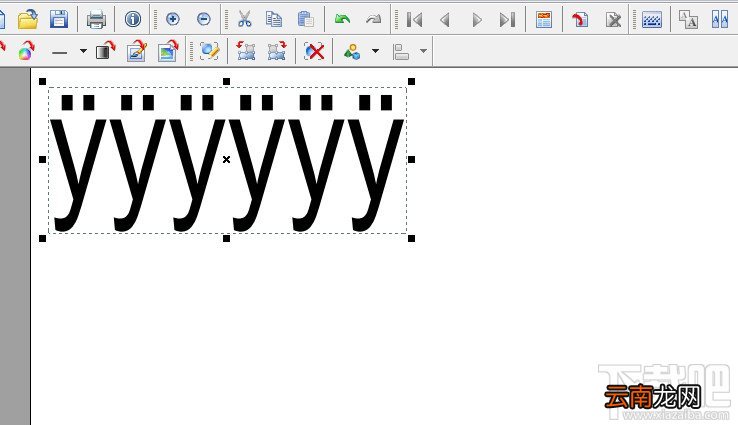Open the page layout icon with orange header

[x=544, y=20]
